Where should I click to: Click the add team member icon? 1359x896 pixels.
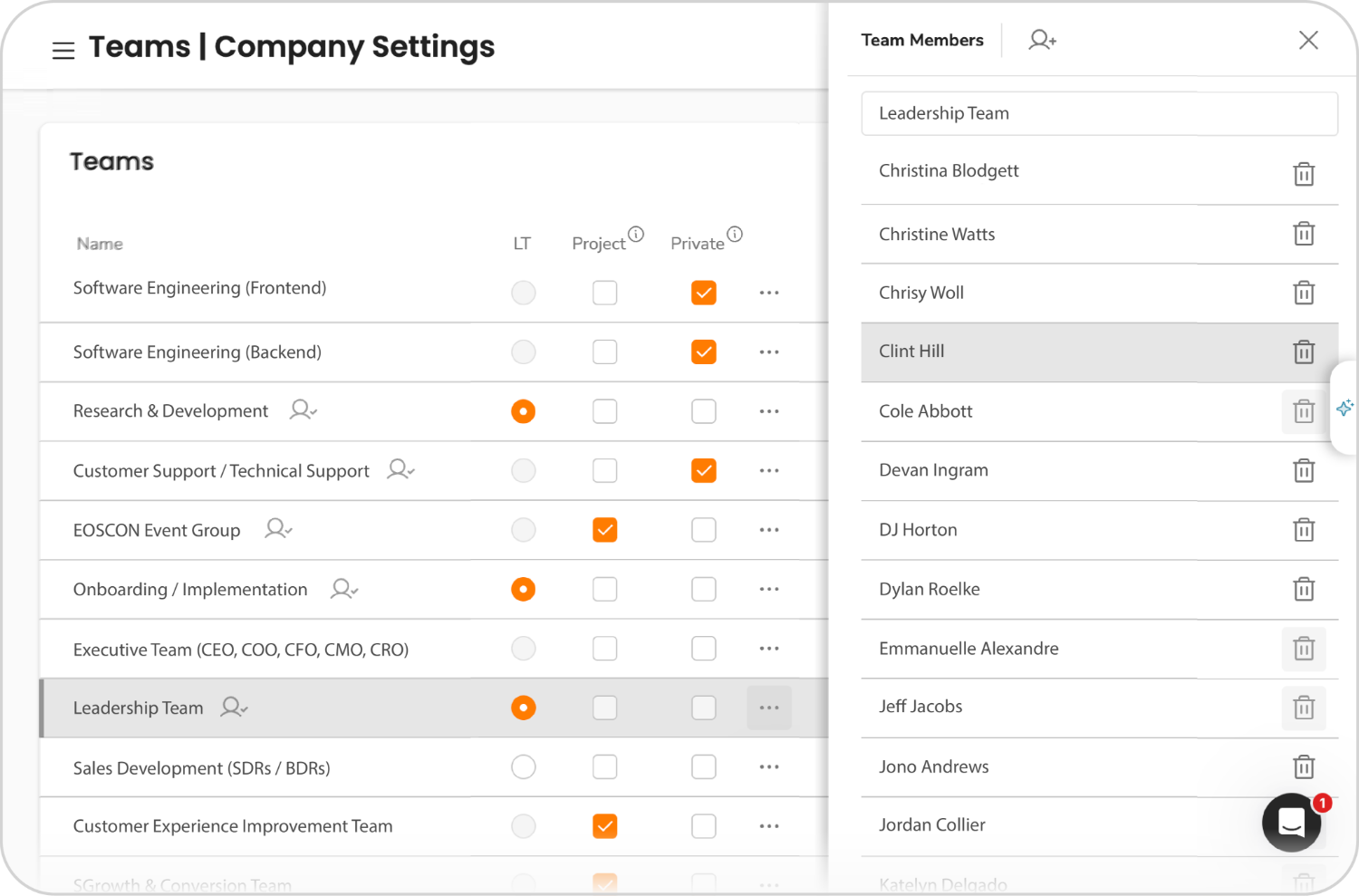1042,40
